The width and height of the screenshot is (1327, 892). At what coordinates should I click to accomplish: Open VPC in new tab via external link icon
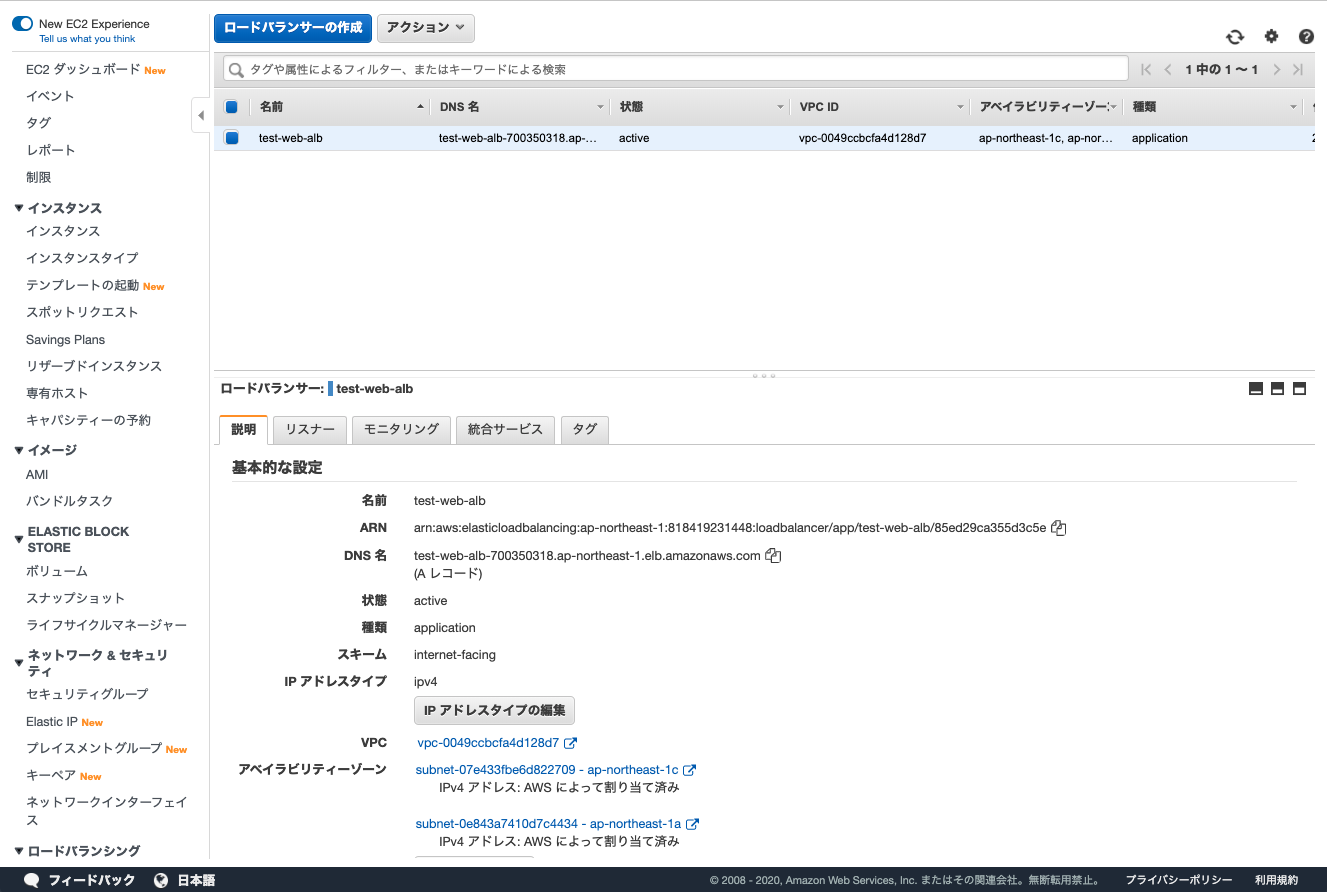click(x=572, y=743)
